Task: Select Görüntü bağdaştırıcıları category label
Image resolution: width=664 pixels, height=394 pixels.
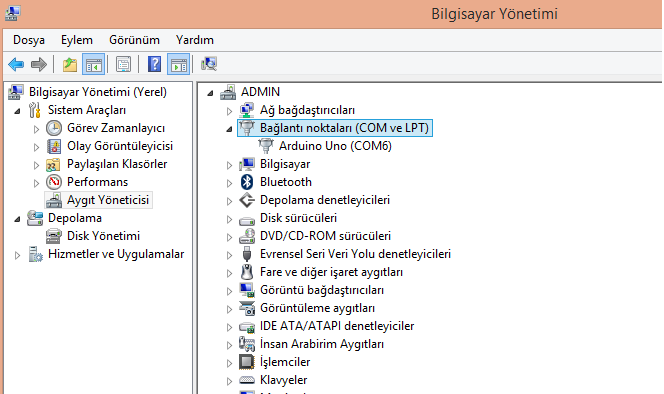Action: click(x=322, y=290)
